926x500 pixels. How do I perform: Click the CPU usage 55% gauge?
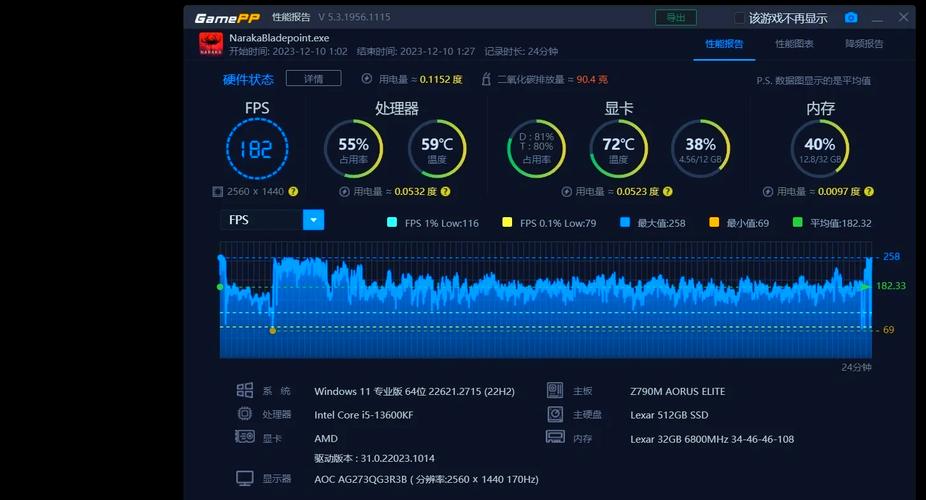click(353, 149)
